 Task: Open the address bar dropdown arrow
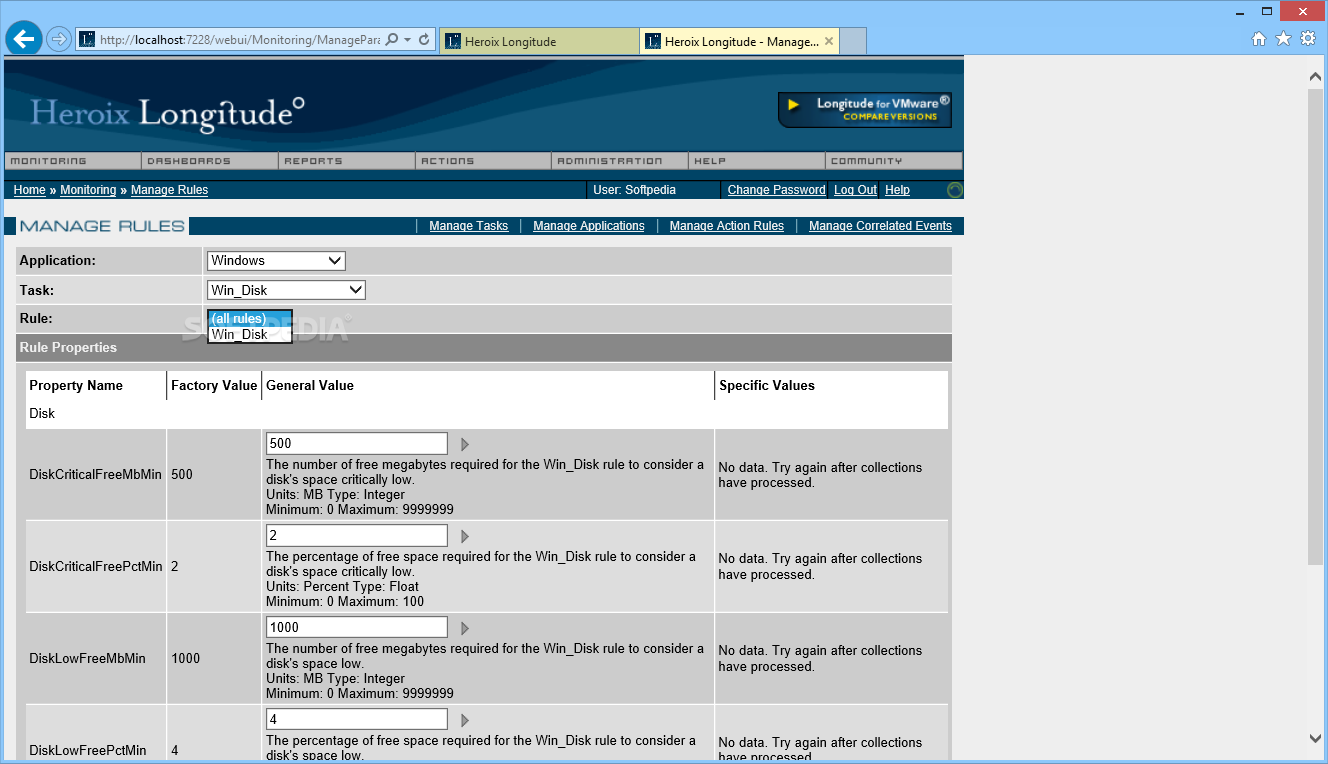click(x=408, y=40)
